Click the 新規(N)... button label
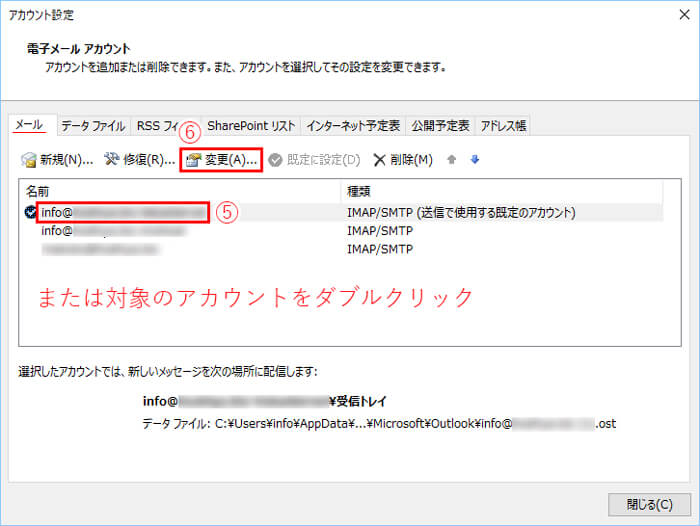The height and width of the screenshot is (526, 700). [67, 160]
